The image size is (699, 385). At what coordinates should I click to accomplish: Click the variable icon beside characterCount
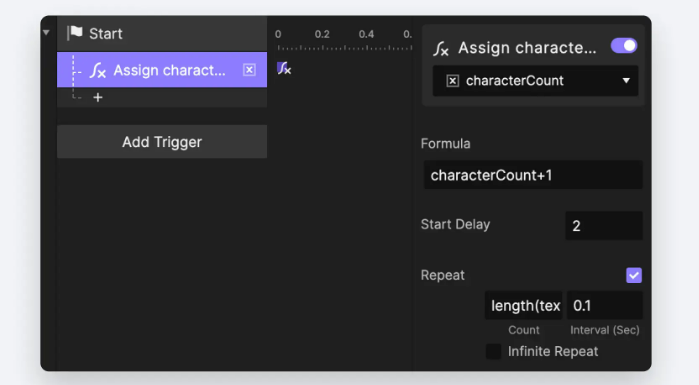pyautogui.click(x=452, y=81)
